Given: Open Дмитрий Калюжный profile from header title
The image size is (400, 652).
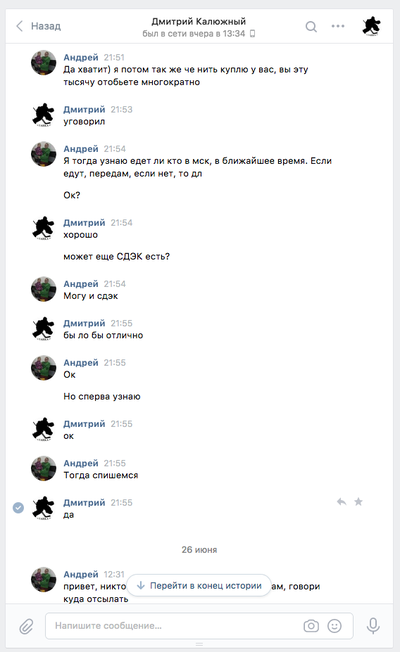Looking at the screenshot, I should [198, 21].
